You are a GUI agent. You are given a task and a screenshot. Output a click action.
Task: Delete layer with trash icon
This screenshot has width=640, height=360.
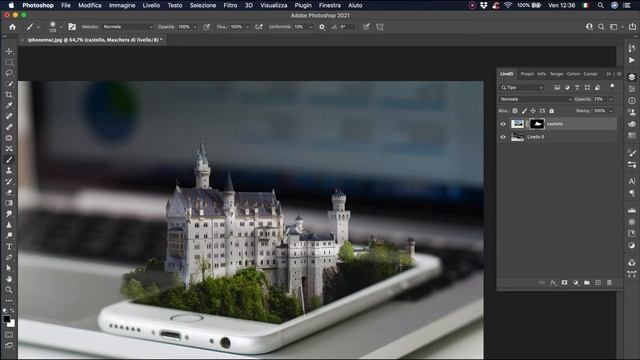[x=609, y=282]
